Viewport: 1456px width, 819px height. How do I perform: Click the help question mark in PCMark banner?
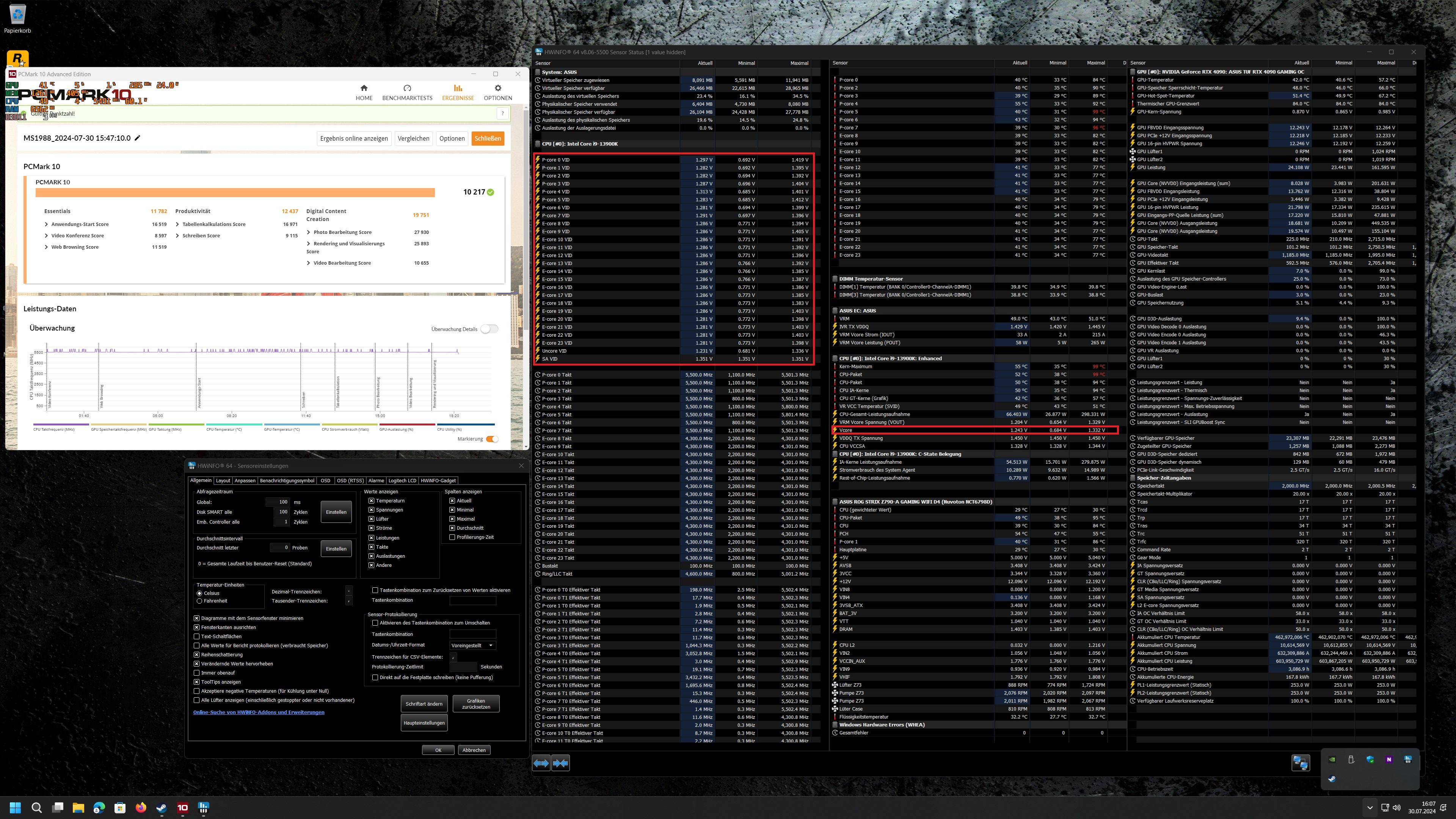pos(502,114)
